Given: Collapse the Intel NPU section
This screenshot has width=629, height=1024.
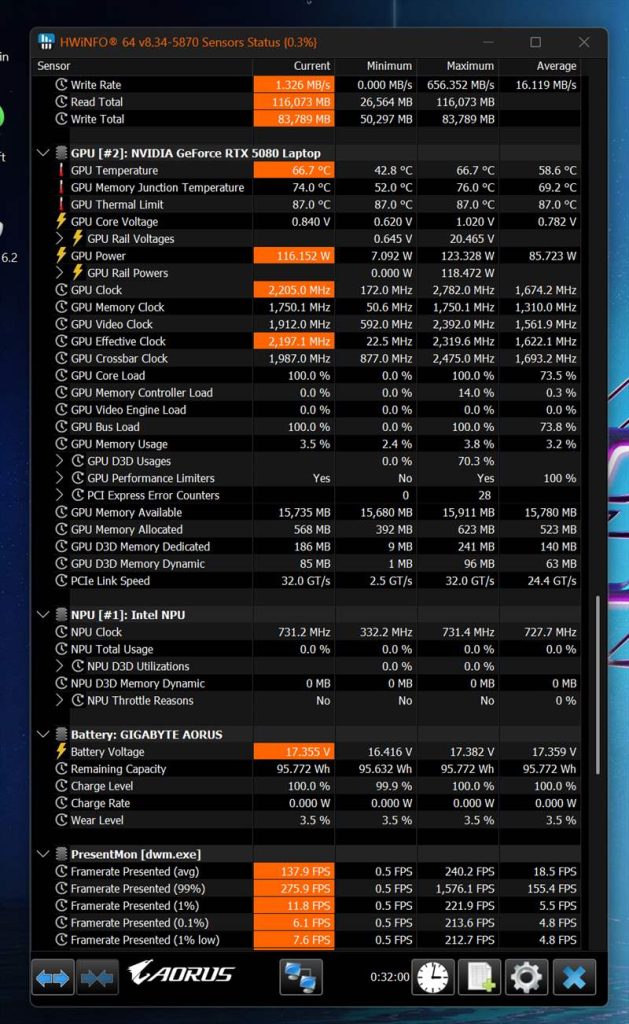Looking at the screenshot, I should (x=43, y=615).
